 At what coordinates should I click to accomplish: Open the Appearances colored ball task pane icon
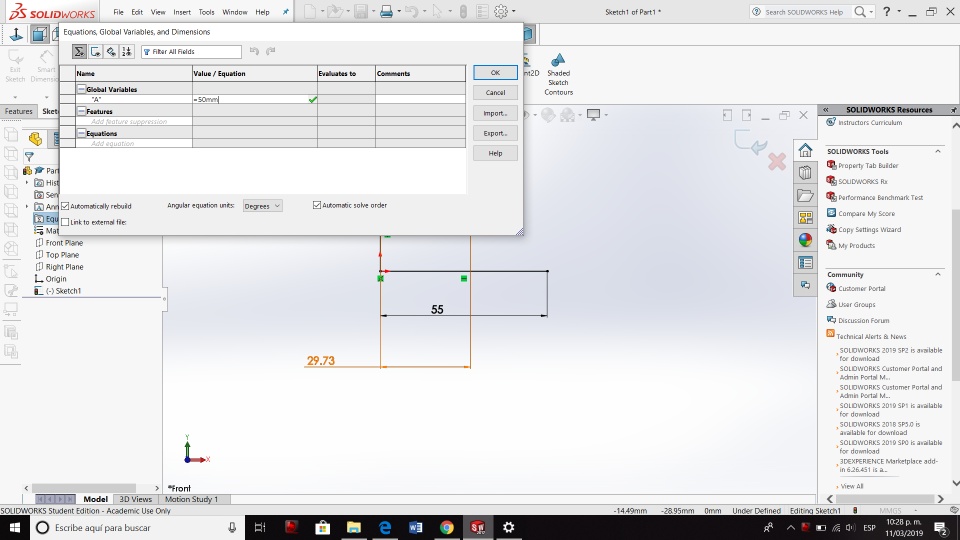(805, 240)
